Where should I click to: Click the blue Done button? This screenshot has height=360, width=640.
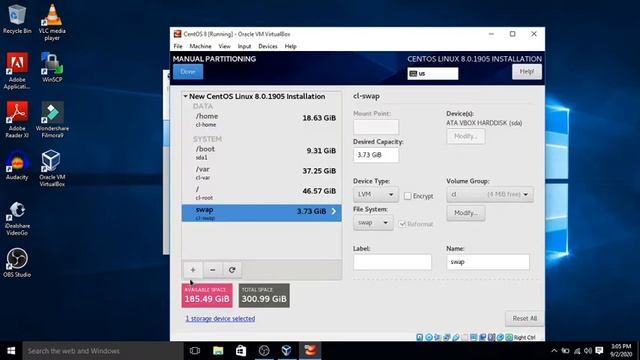point(188,72)
